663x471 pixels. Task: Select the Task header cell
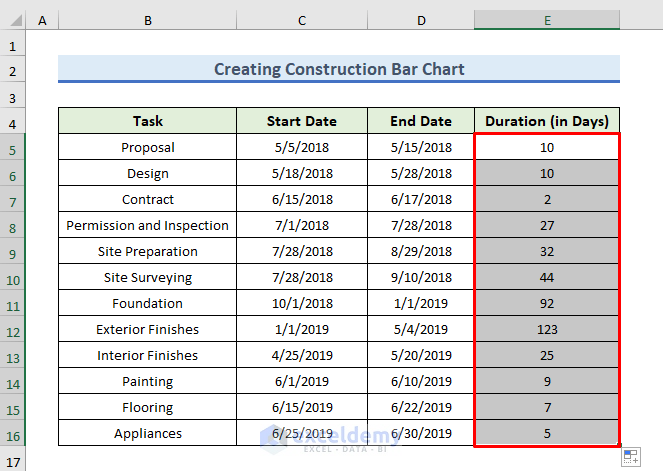[148, 121]
